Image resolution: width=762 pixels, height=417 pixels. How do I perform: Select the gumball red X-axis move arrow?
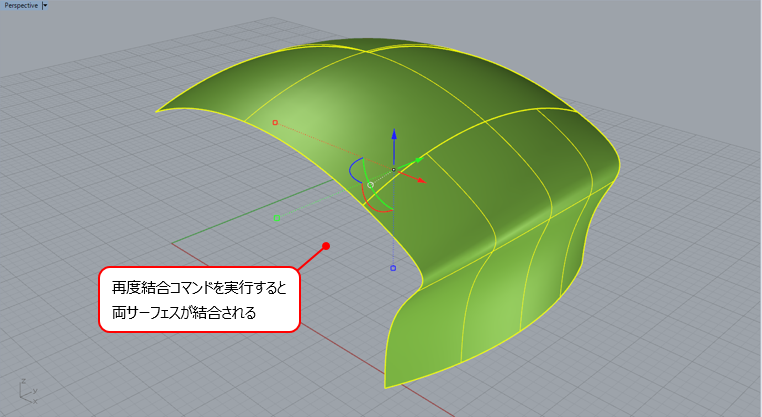(412, 176)
